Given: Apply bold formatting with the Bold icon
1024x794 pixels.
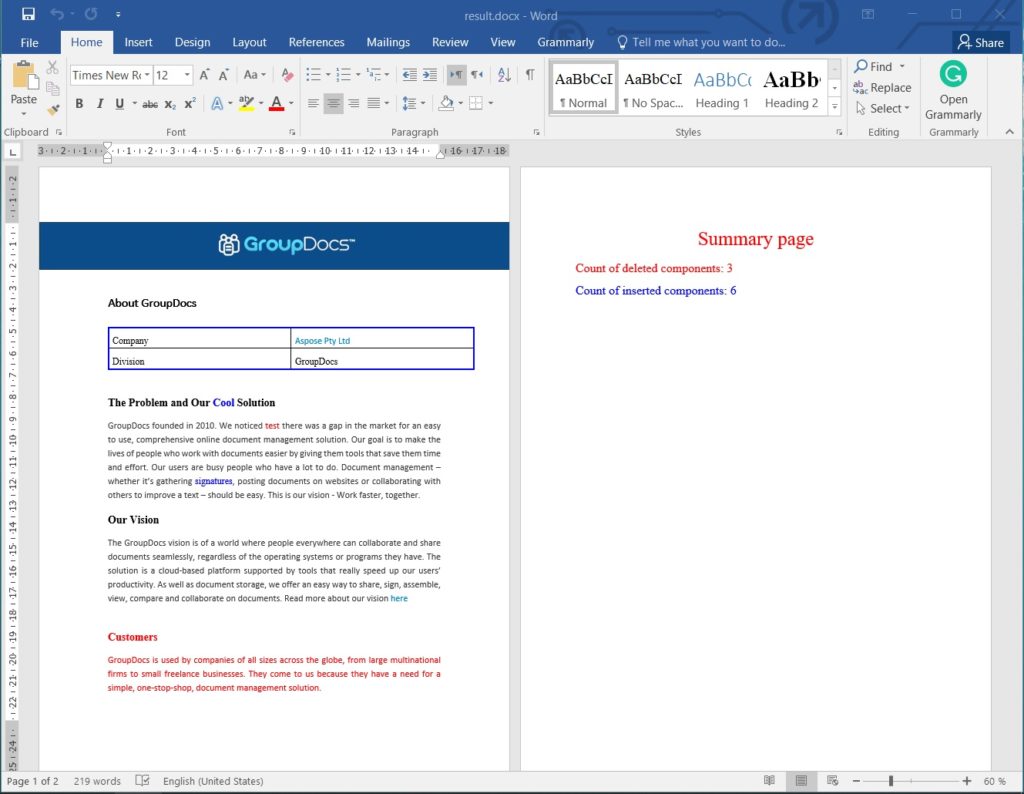Looking at the screenshot, I should (x=79, y=103).
